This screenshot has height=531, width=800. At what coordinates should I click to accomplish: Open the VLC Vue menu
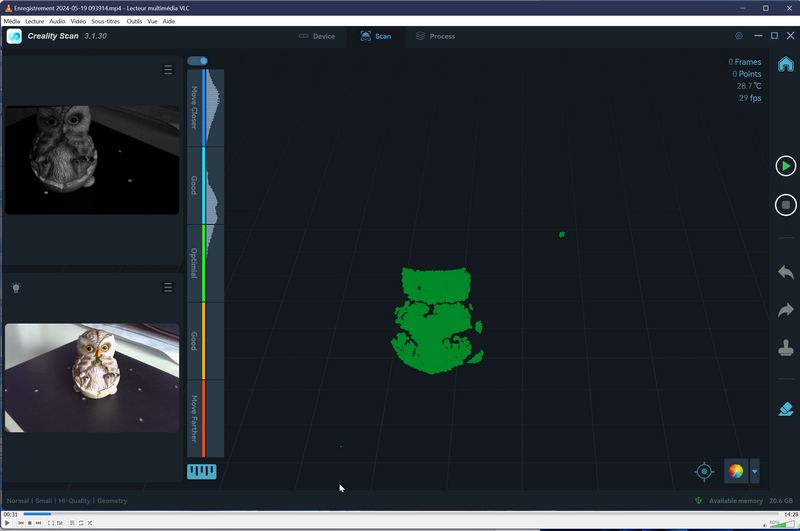click(x=152, y=21)
